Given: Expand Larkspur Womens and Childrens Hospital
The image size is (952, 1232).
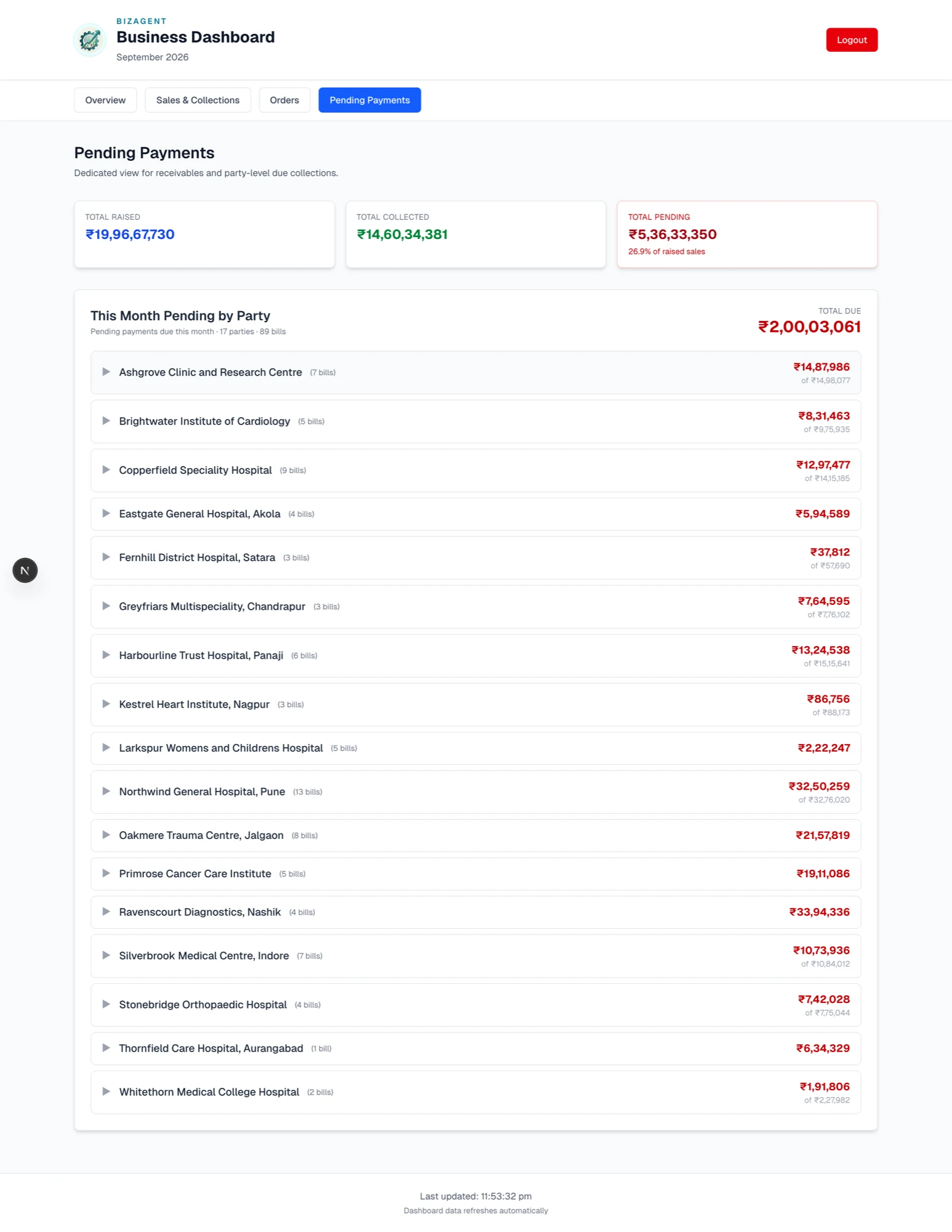Looking at the screenshot, I should coord(475,748).
